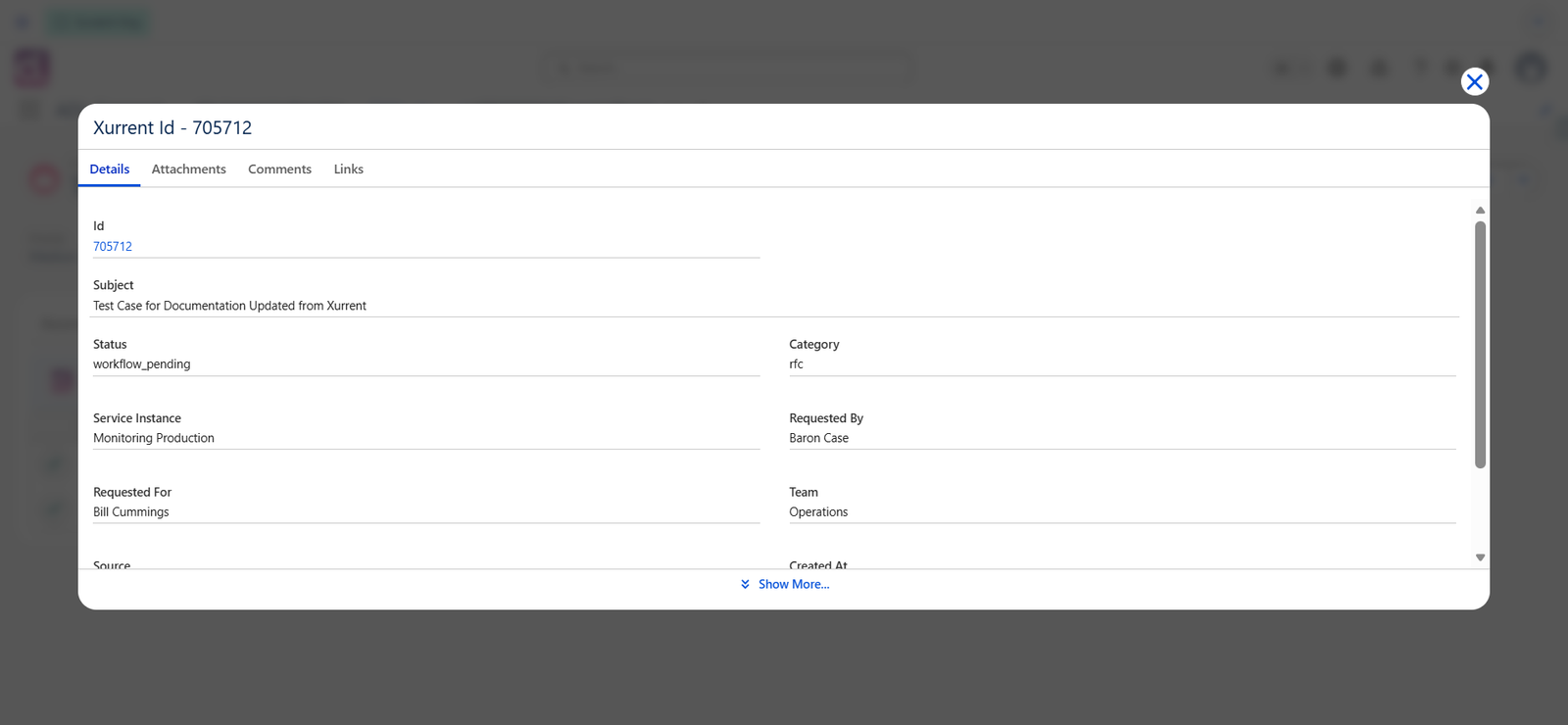
Task: Open the Comments tab
Action: pyautogui.click(x=279, y=169)
